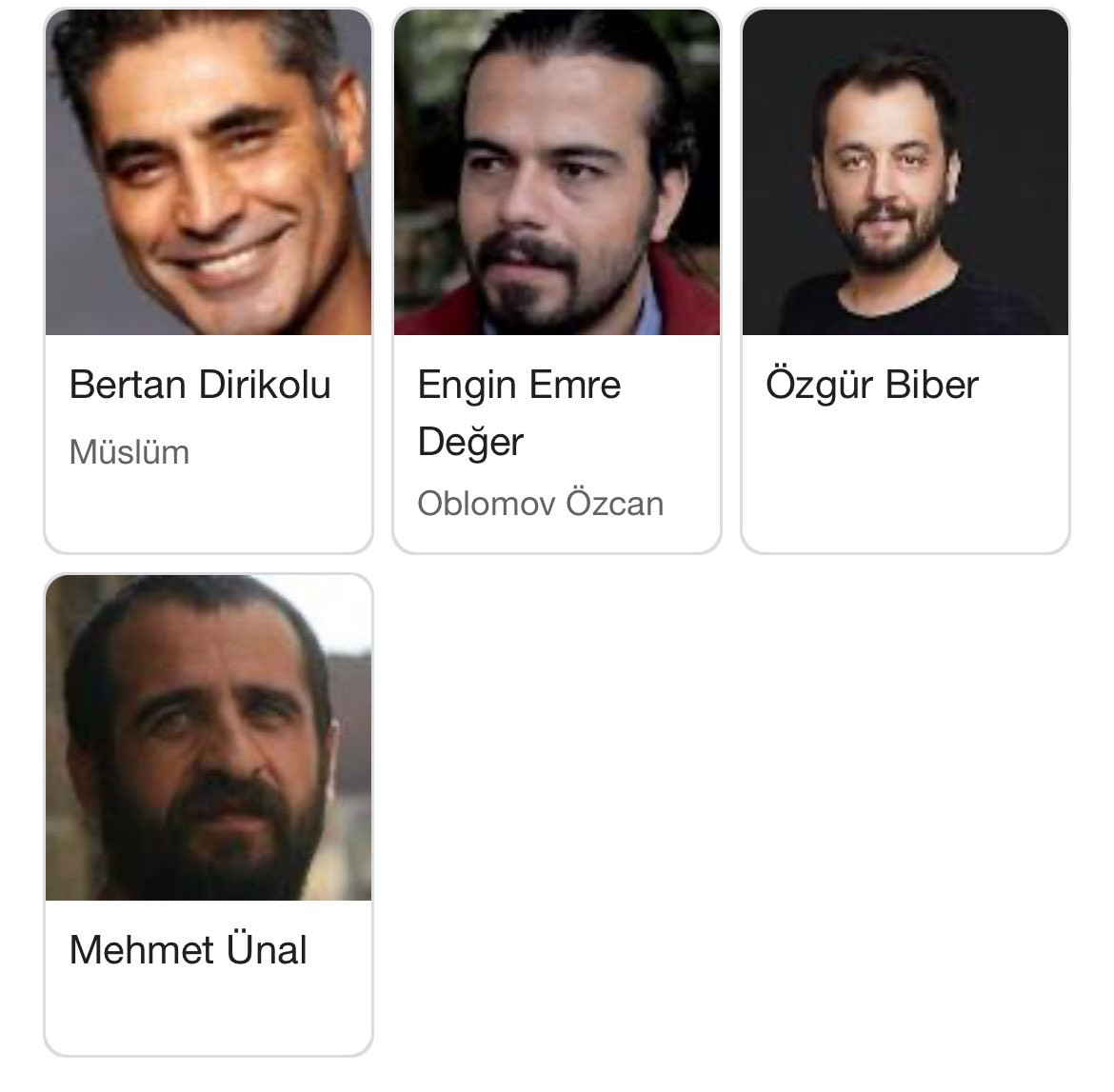Click the Müslüm role label
Viewport: 1114px width, 1092px height.
[129, 452]
